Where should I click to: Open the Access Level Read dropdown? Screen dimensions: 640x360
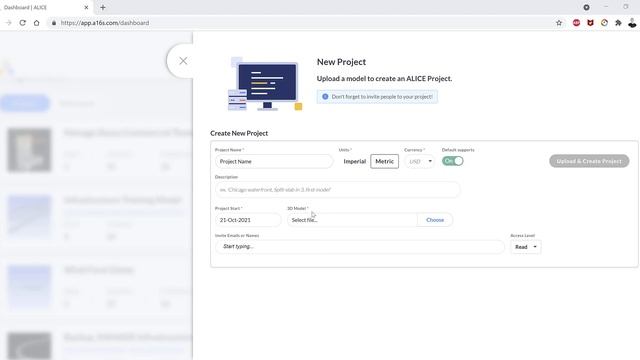(525, 247)
